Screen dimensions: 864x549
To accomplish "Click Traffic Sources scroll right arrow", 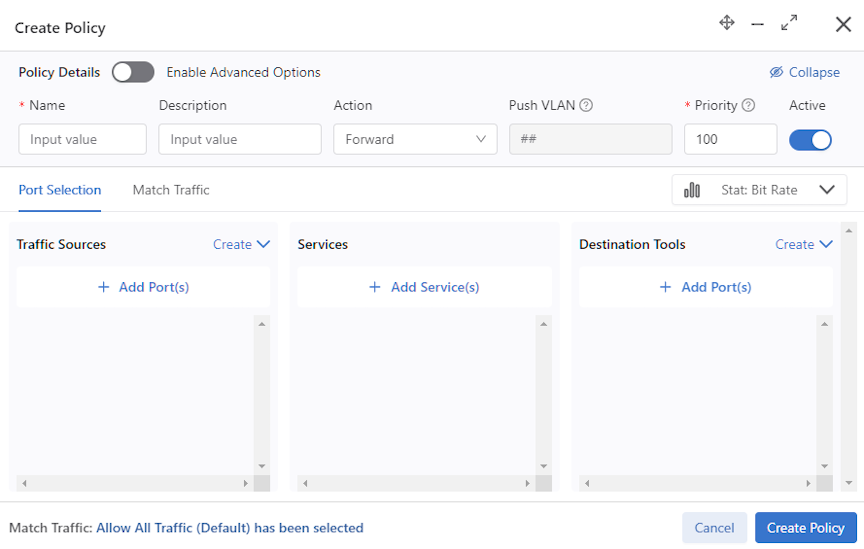I will [x=246, y=483].
